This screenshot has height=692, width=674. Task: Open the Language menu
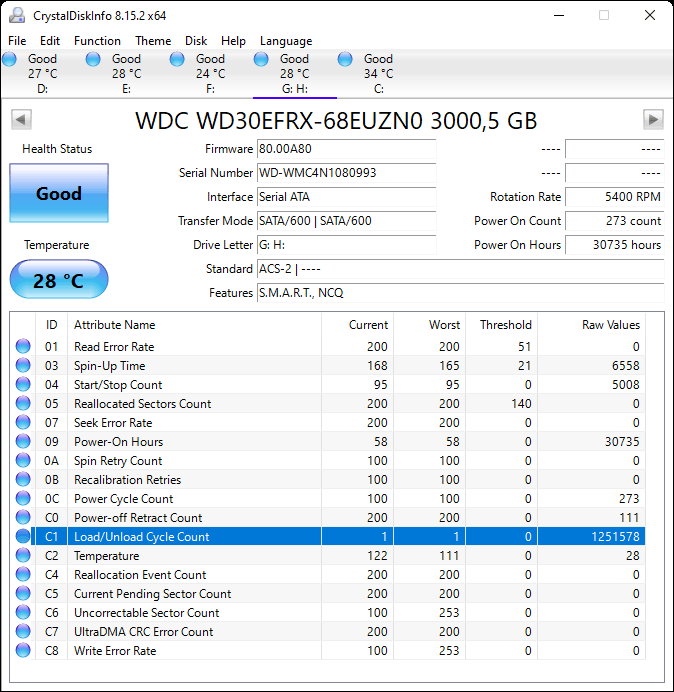tap(286, 41)
